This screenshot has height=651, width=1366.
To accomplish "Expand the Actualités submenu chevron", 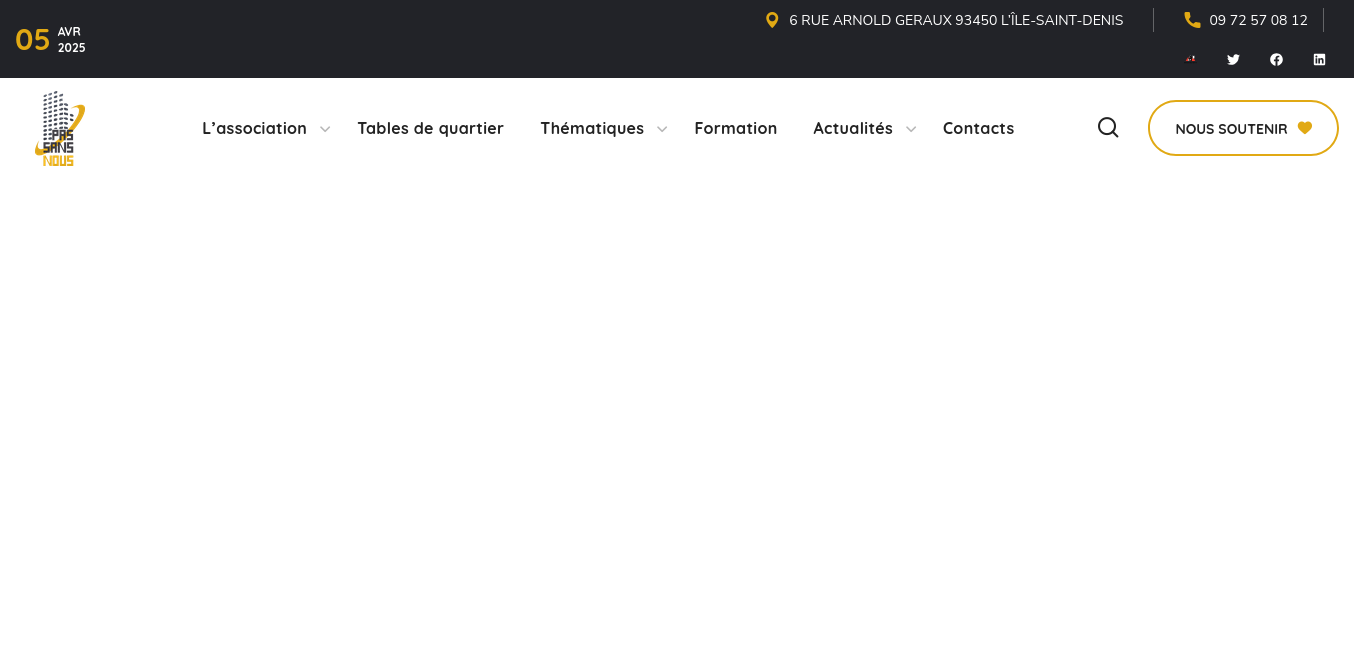I will [x=910, y=129].
